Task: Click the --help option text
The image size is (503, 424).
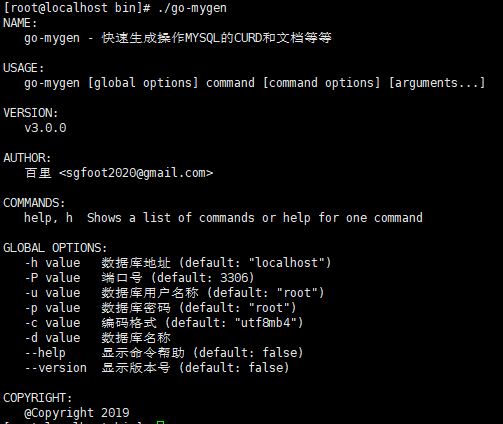Action: [x=45, y=353]
